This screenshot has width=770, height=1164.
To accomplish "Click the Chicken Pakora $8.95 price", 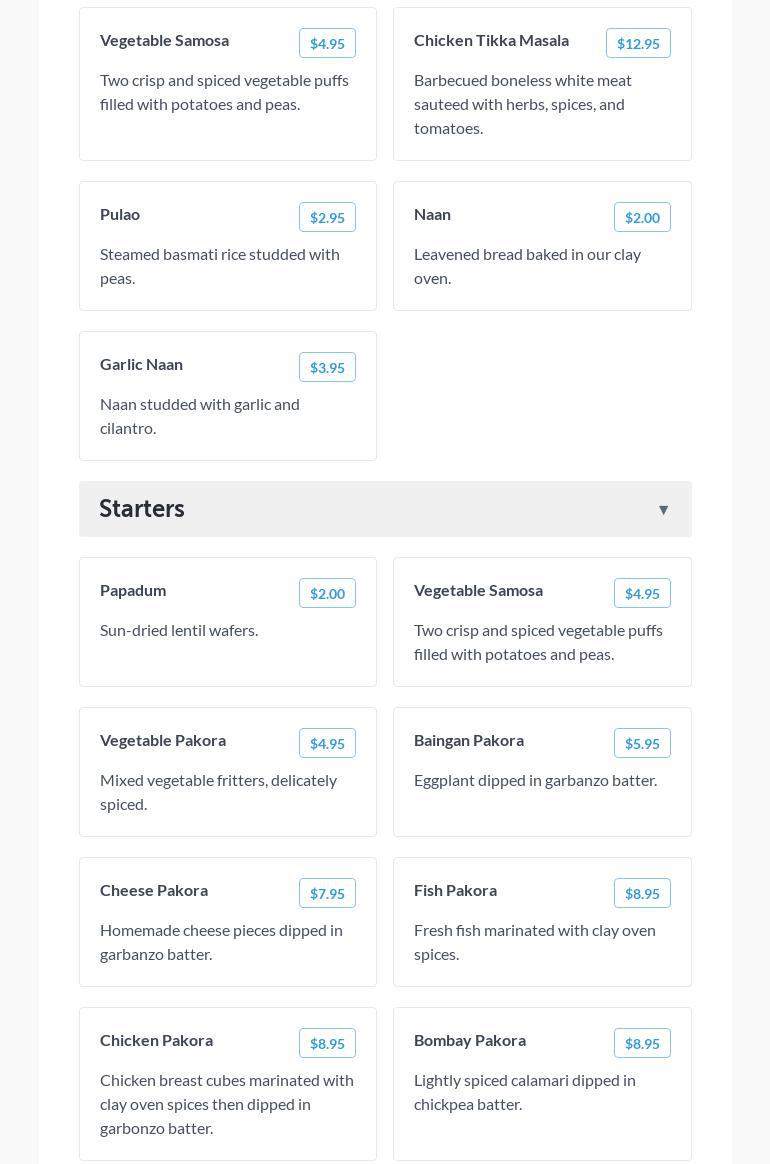I will (327, 1043).
